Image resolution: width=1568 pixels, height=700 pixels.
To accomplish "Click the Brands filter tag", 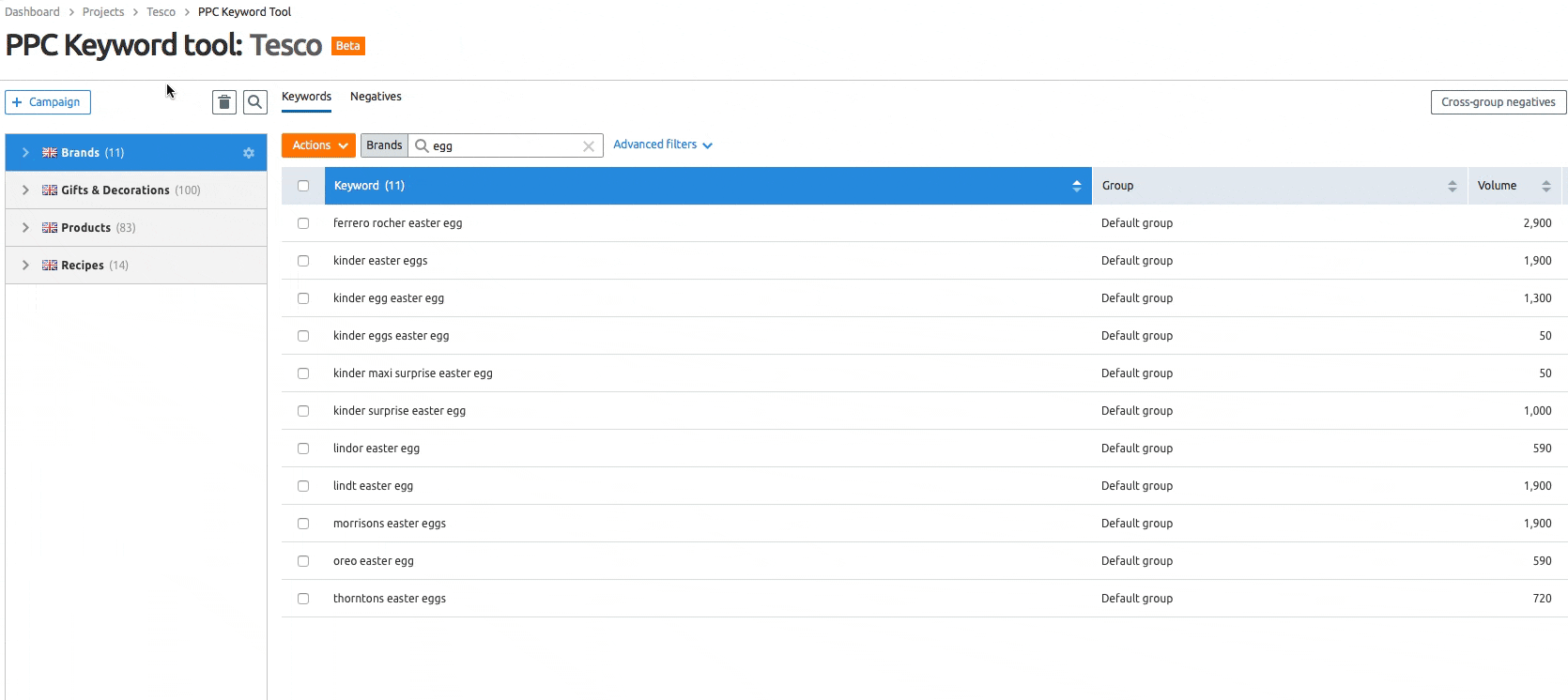I will pyautogui.click(x=384, y=145).
